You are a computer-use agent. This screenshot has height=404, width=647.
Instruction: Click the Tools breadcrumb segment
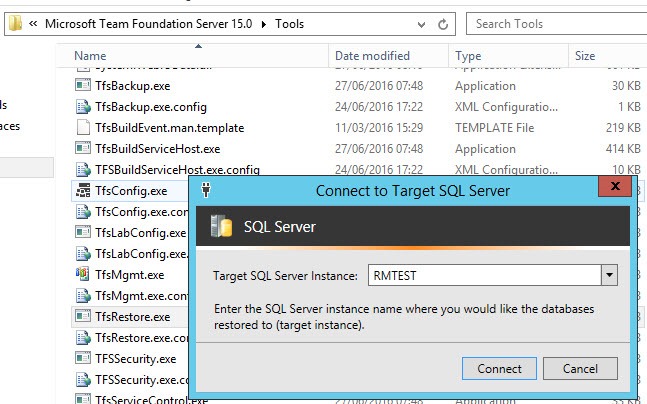289,24
